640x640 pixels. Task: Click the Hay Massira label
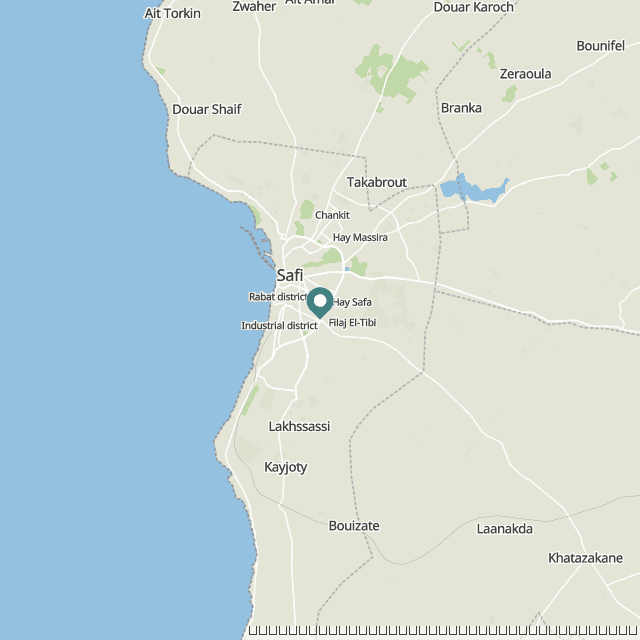point(360,238)
